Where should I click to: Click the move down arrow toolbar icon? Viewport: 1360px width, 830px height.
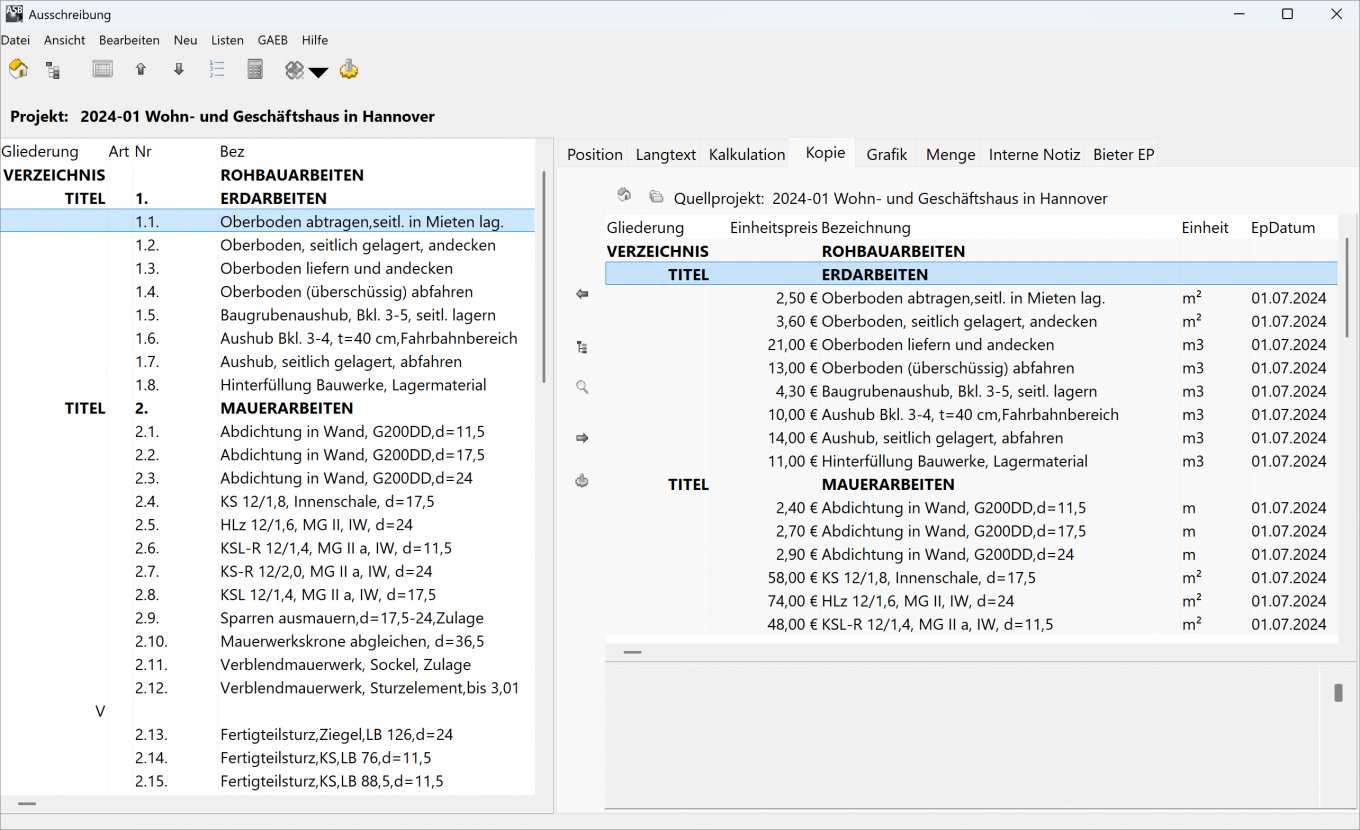pyautogui.click(x=178, y=69)
